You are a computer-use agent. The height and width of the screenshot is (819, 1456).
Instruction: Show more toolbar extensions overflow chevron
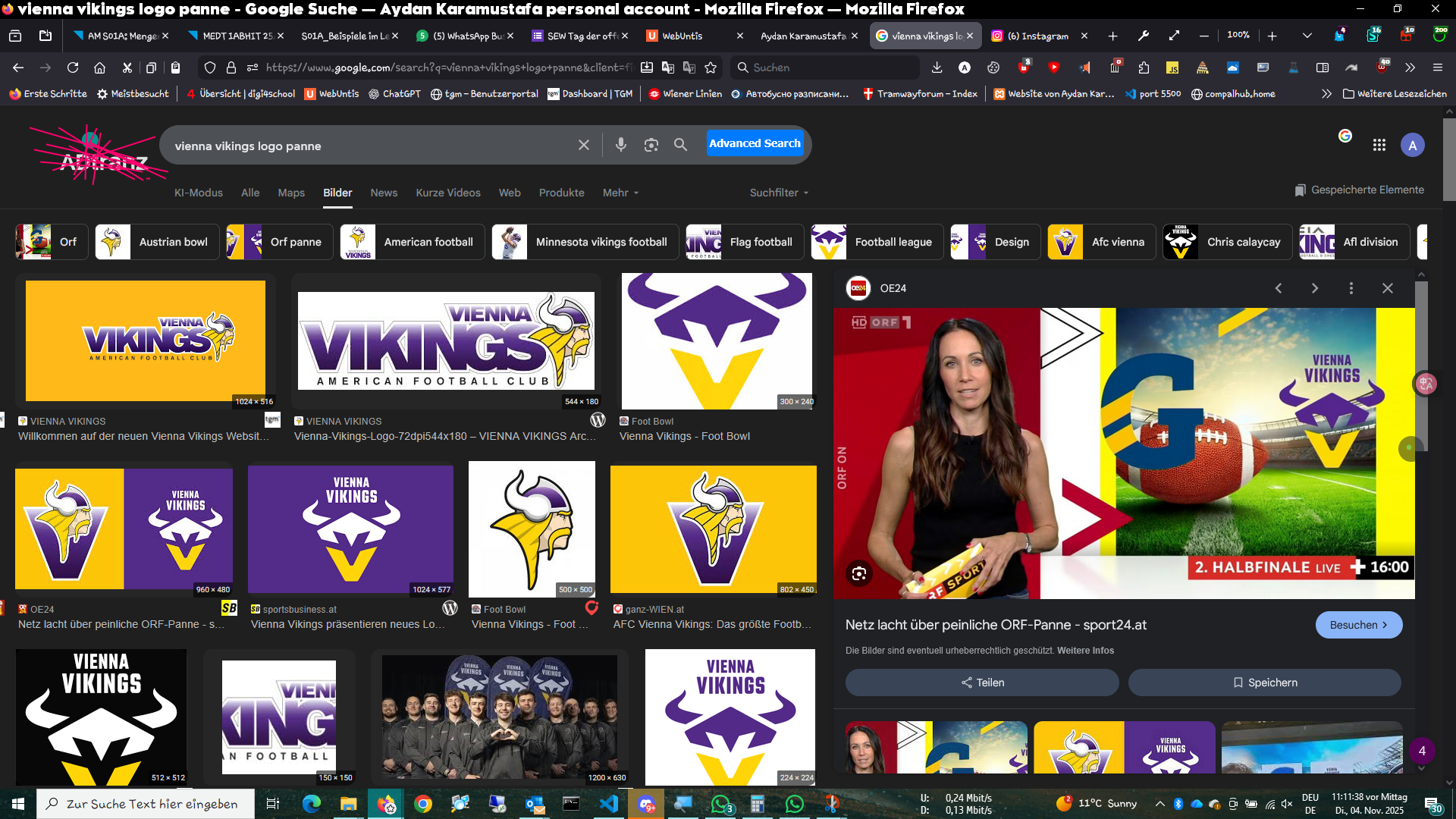[1410, 67]
